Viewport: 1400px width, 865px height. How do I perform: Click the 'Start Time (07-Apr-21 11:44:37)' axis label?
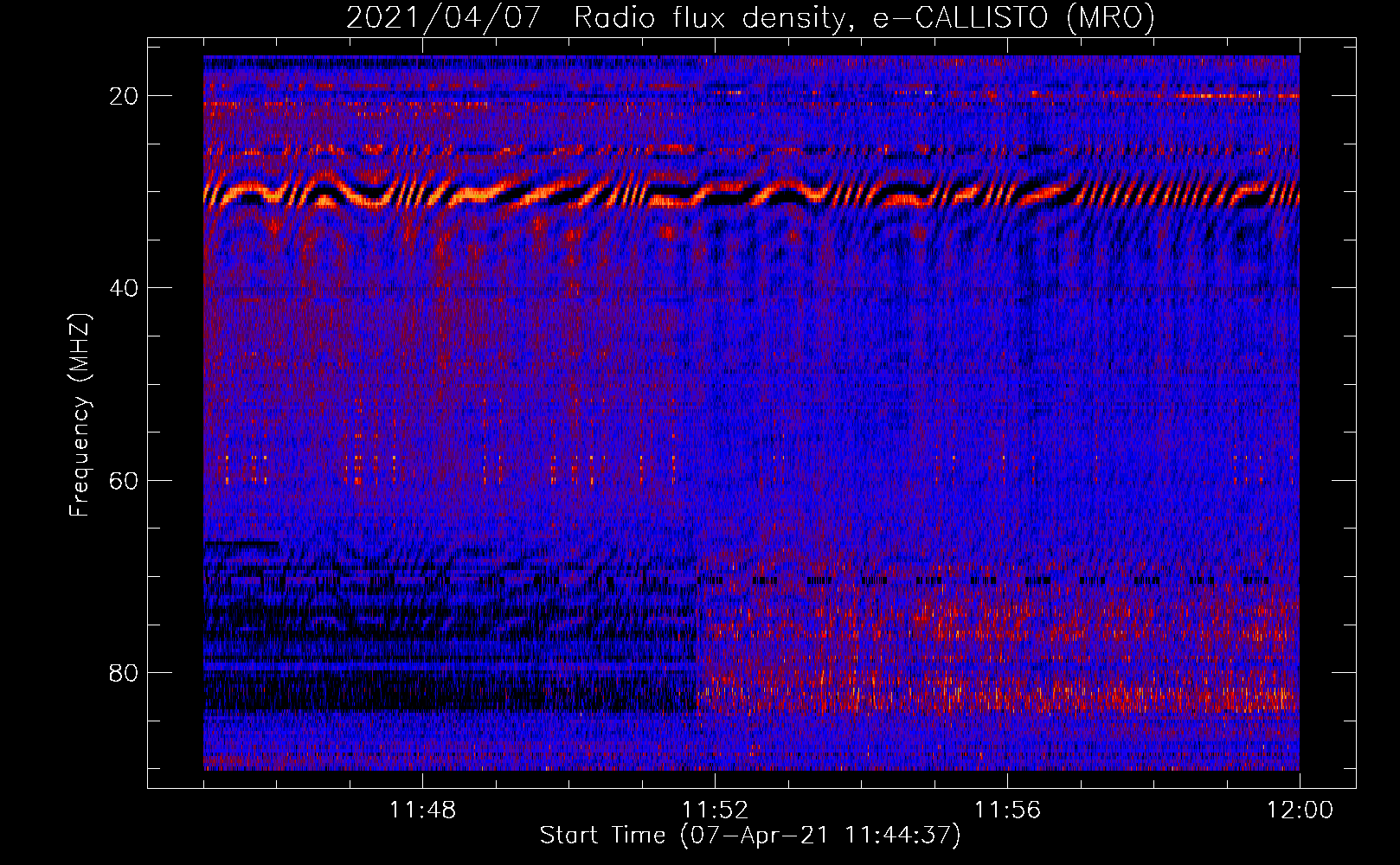point(750,836)
